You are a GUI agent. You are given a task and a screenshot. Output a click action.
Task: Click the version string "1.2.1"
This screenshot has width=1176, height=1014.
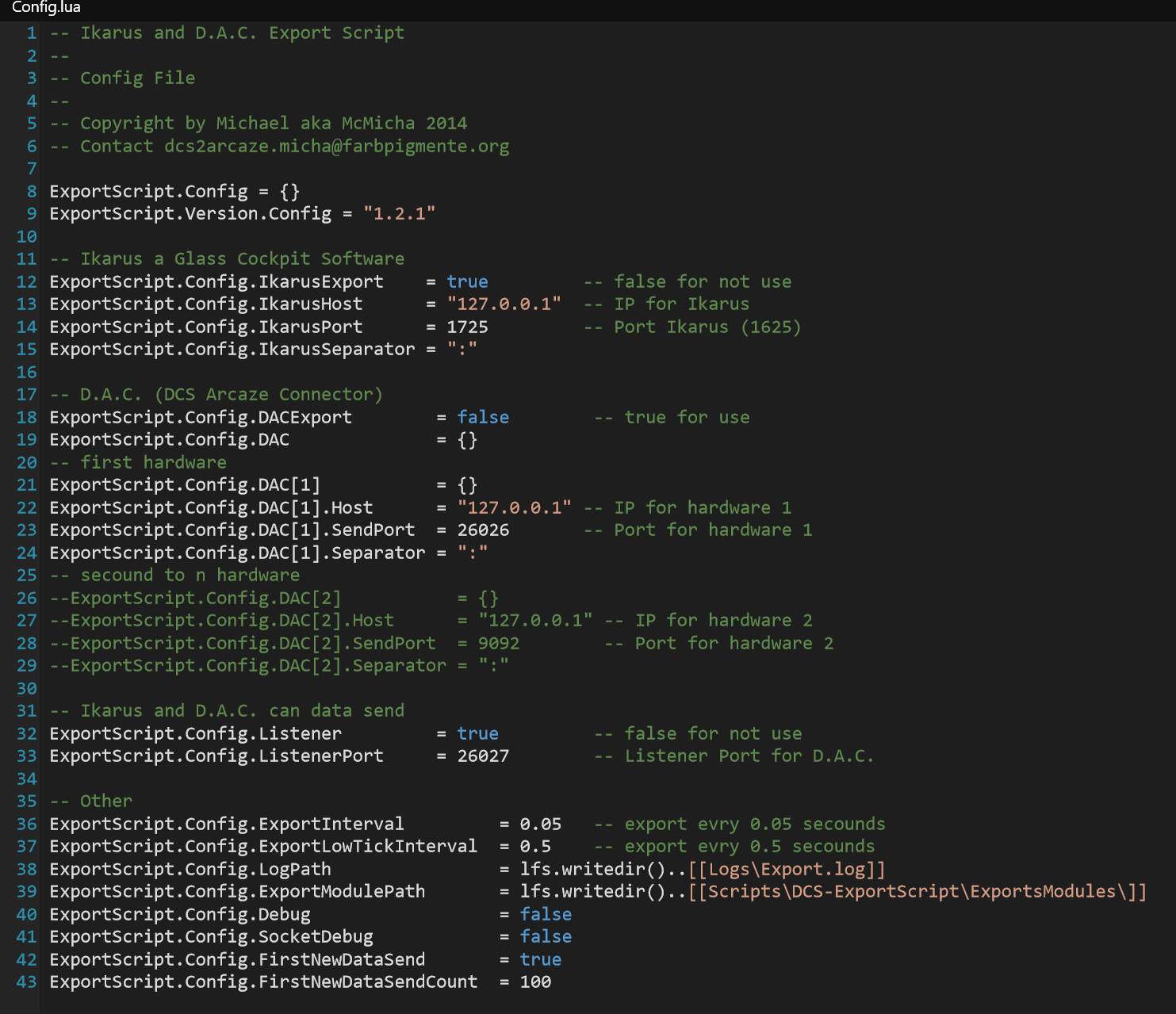[x=400, y=214]
